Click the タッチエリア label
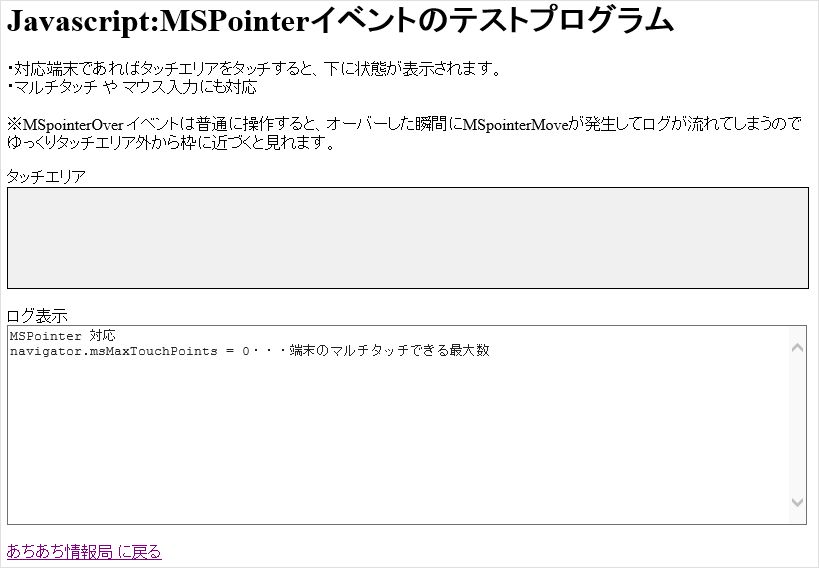The height and width of the screenshot is (568, 819). pos(46,177)
